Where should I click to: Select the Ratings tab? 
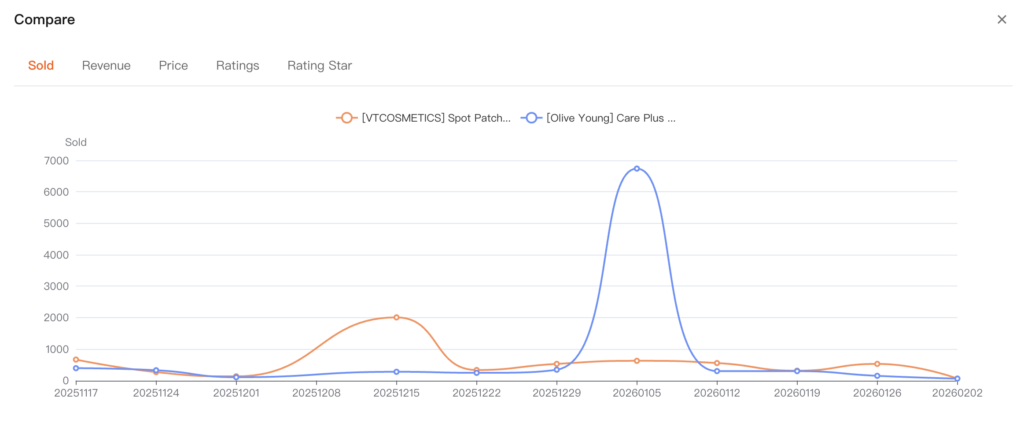(x=237, y=66)
